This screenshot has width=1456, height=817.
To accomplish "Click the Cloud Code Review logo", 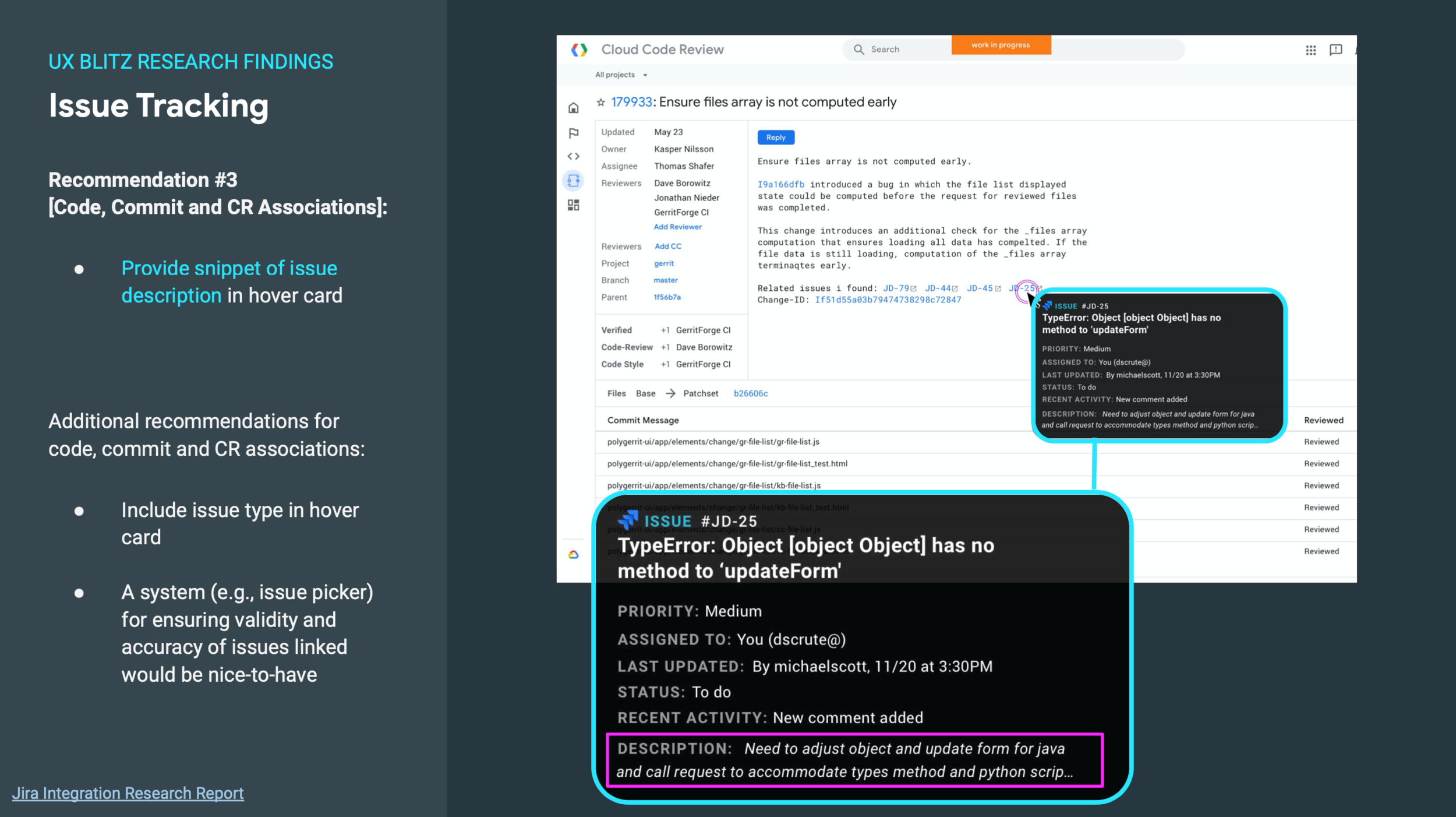I will [579, 50].
